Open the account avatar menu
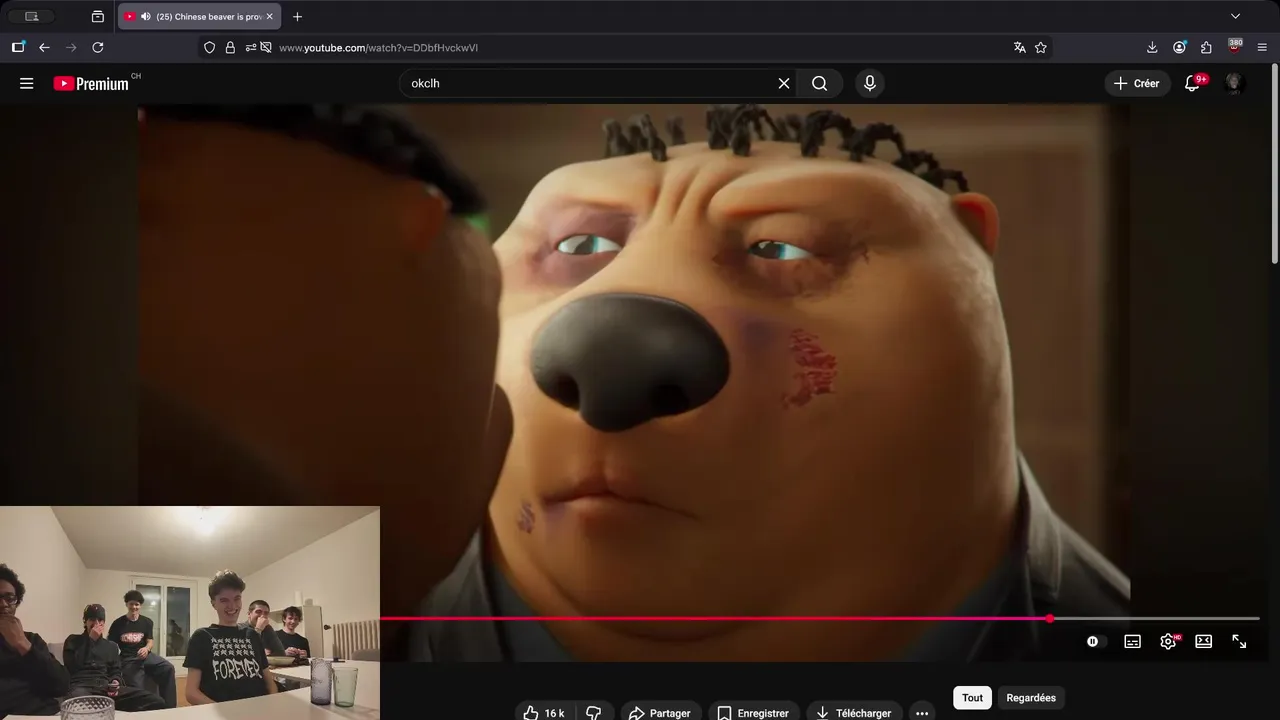This screenshot has width=1280, height=720. [x=1235, y=84]
